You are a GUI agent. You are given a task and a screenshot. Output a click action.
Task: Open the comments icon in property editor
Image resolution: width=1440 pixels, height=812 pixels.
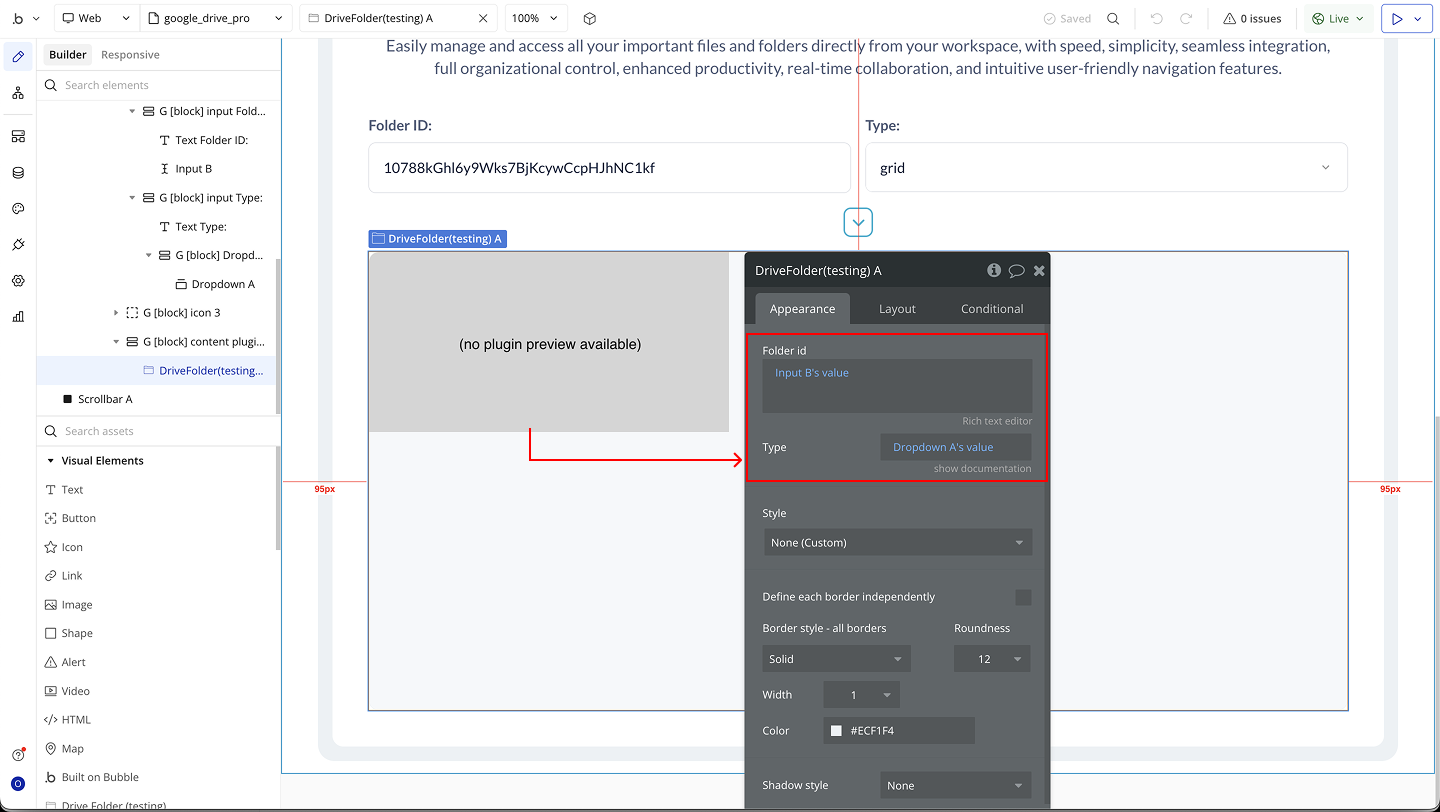(1016, 270)
